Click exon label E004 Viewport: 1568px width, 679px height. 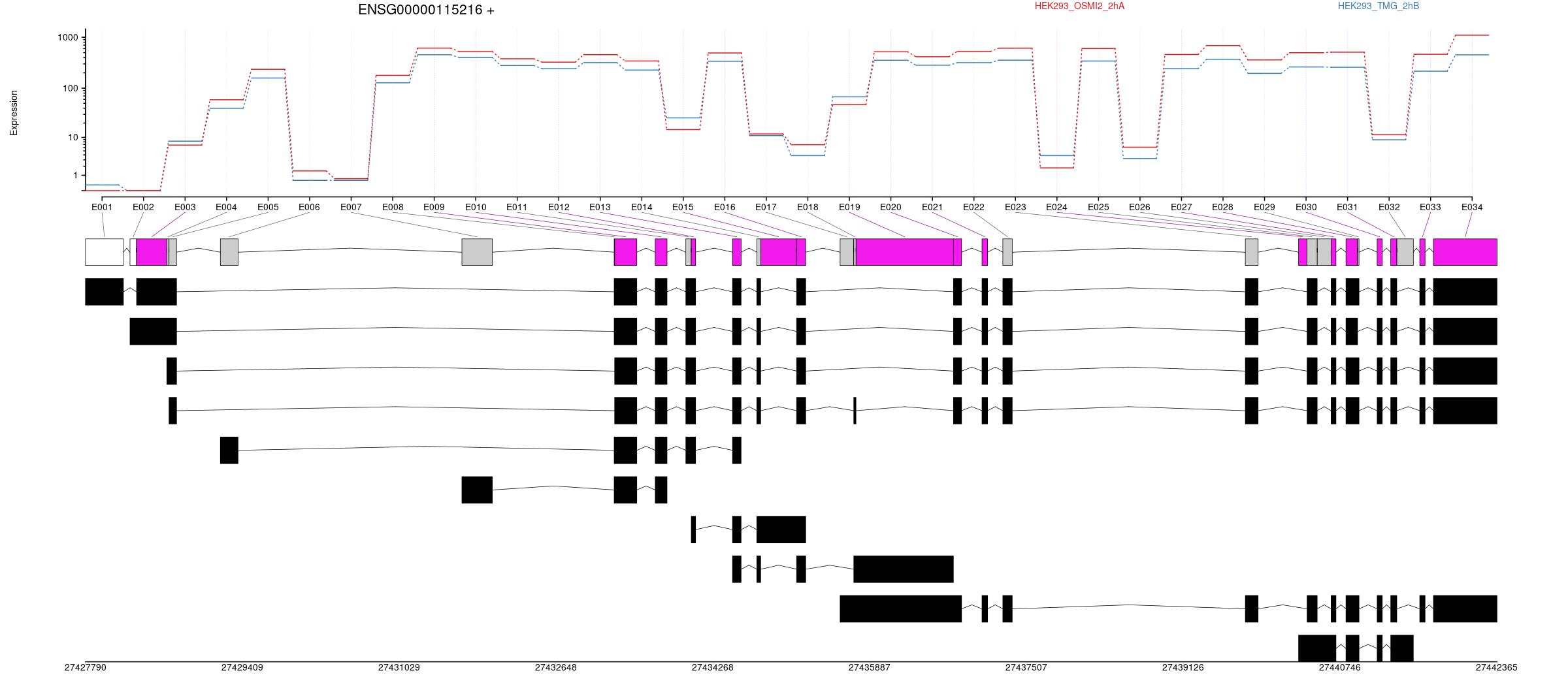[x=226, y=207]
